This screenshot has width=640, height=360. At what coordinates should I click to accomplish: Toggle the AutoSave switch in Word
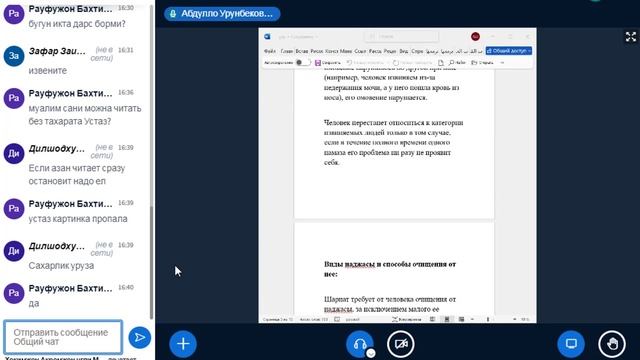pos(303,62)
